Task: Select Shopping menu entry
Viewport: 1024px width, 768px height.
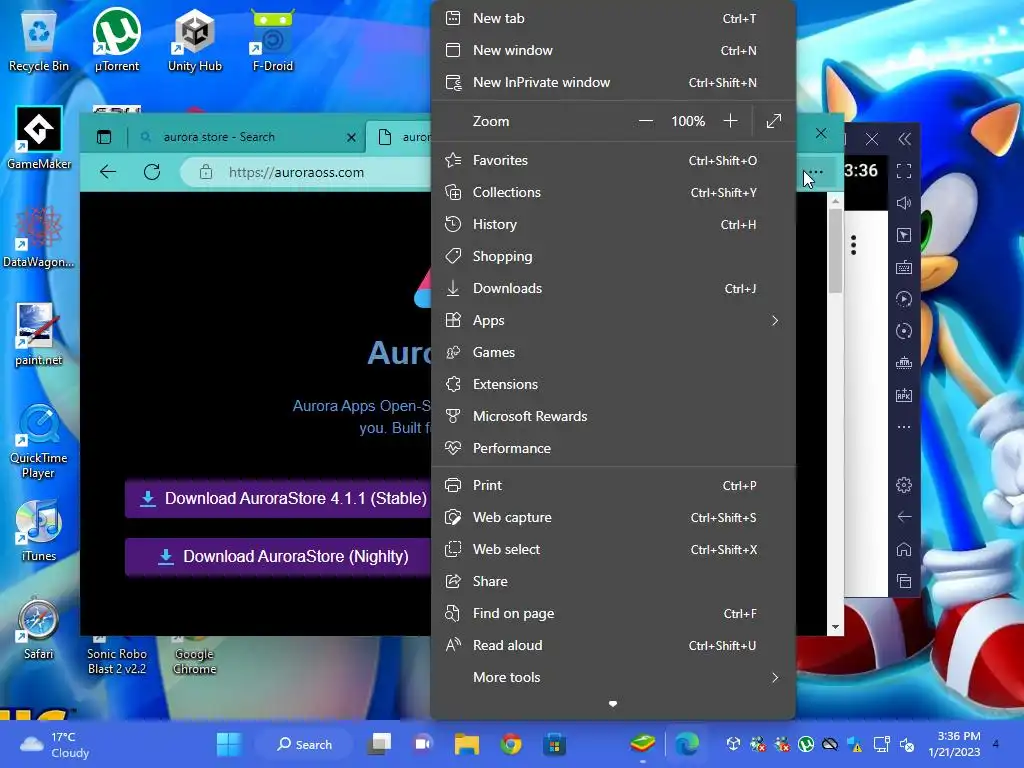Action: (613, 256)
